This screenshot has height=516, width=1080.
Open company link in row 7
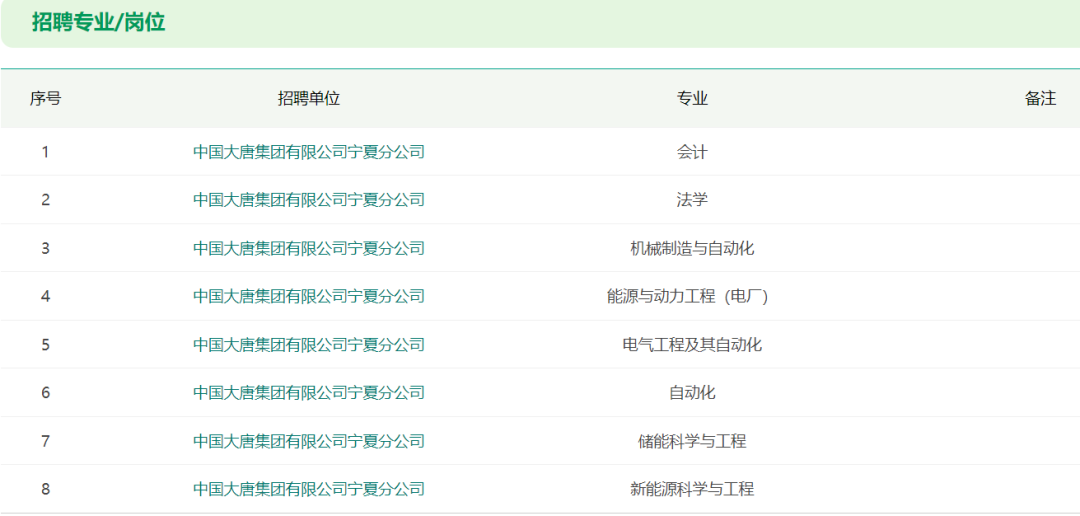[309, 441]
